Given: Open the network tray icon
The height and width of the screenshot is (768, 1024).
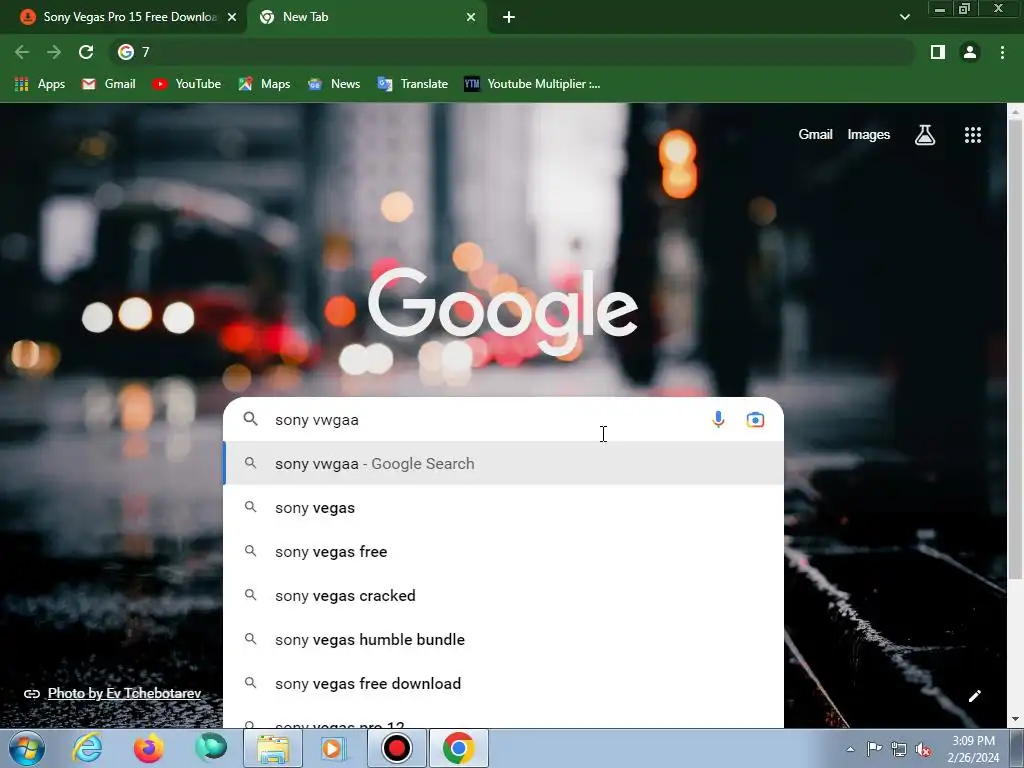Looking at the screenshot, I should (899, 749).
